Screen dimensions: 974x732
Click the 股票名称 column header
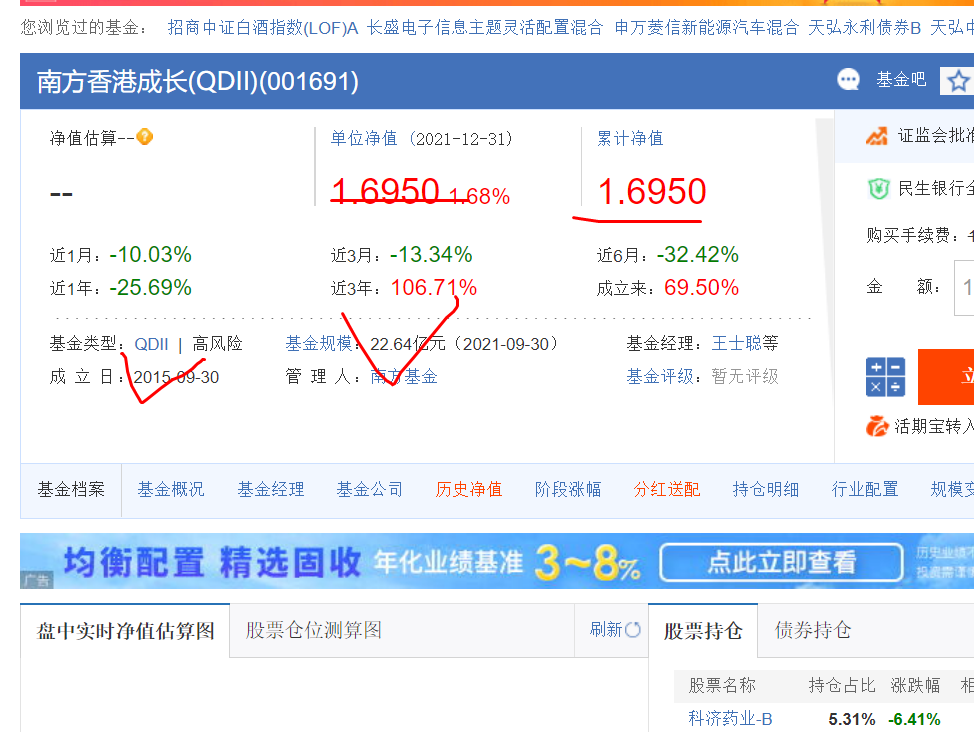pos(722,685)
